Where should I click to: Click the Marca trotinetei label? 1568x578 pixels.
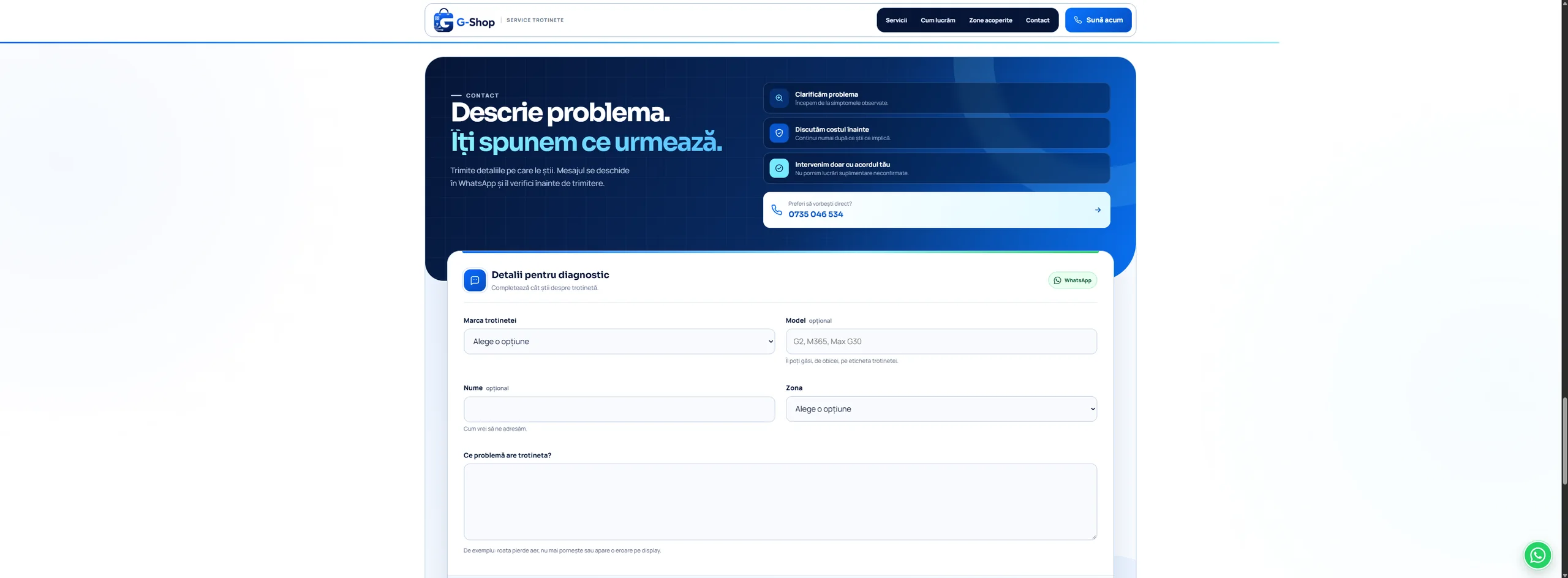point(489,320)
